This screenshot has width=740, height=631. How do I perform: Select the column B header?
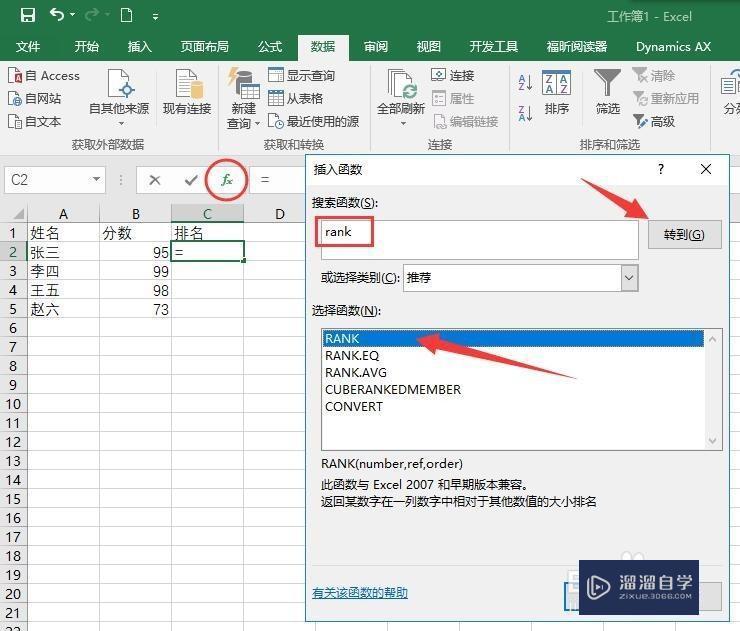[135, 214]
